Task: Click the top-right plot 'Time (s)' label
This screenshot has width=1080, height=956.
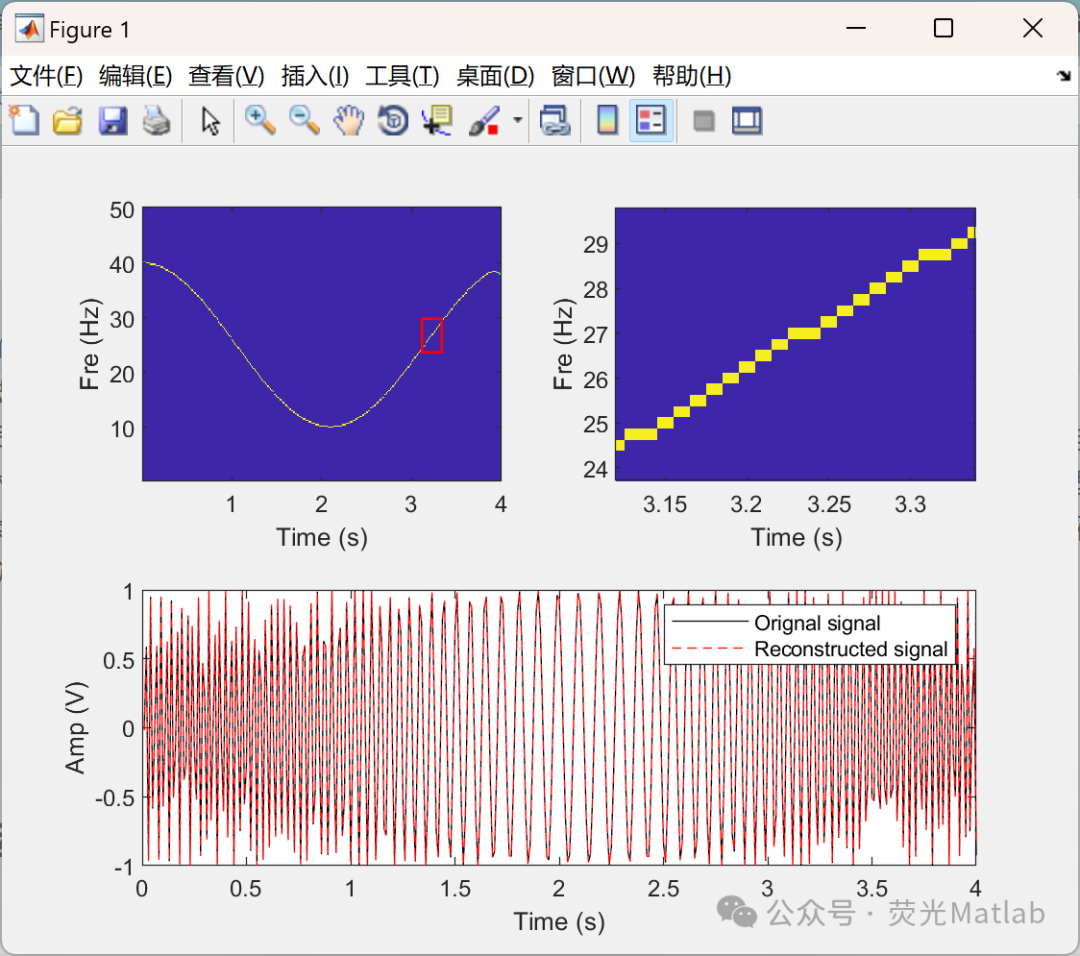Action: point(796,537)
